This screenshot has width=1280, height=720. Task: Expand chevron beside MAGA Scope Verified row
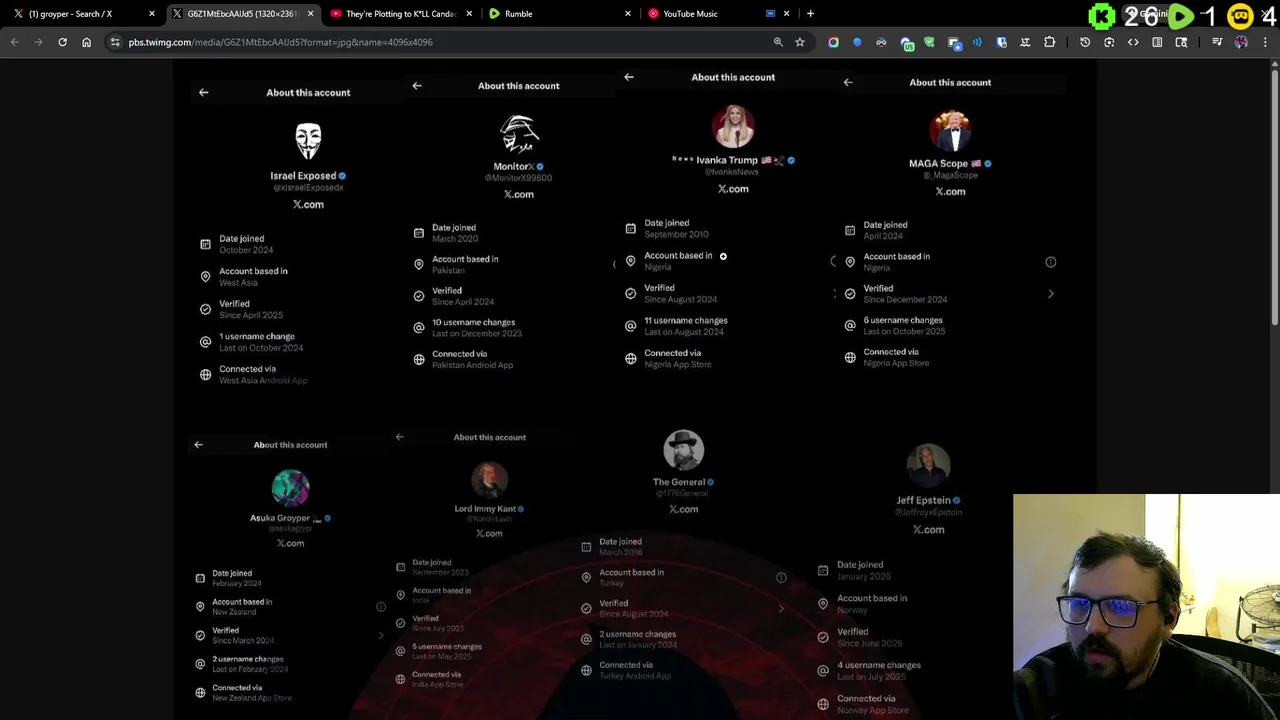(x=1051, y=294)
